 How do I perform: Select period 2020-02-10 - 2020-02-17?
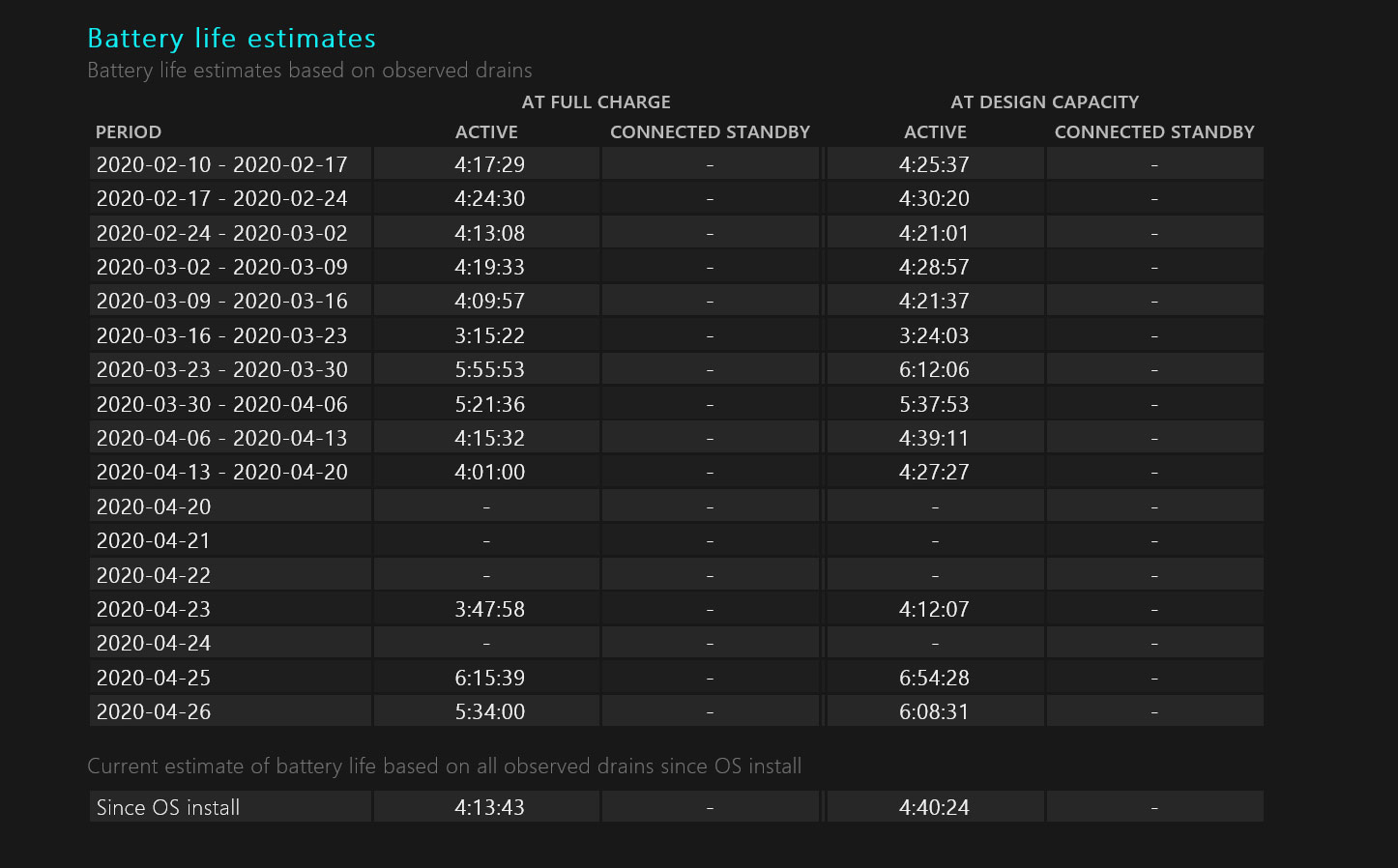coord(221,164)
